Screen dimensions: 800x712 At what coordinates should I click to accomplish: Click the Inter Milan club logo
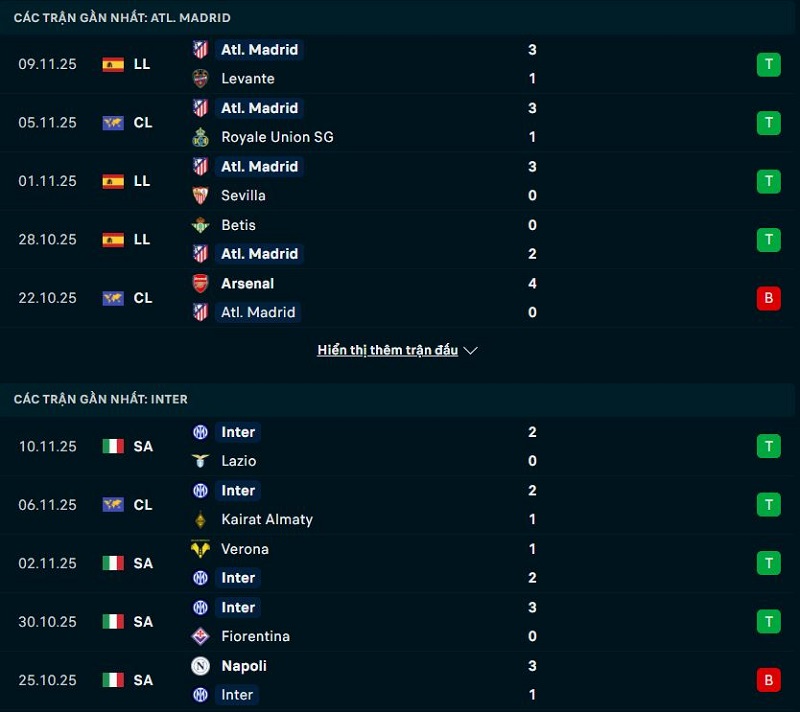[201, 432]
